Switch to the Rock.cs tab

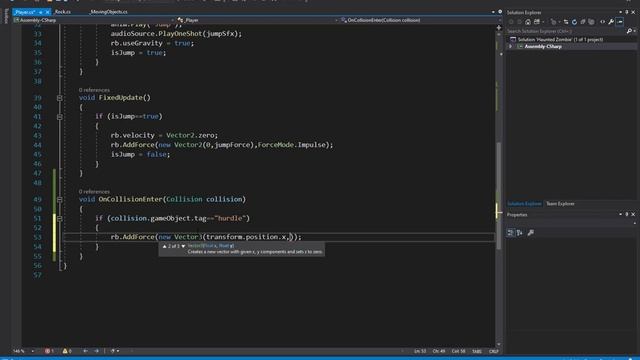point(63,12)
